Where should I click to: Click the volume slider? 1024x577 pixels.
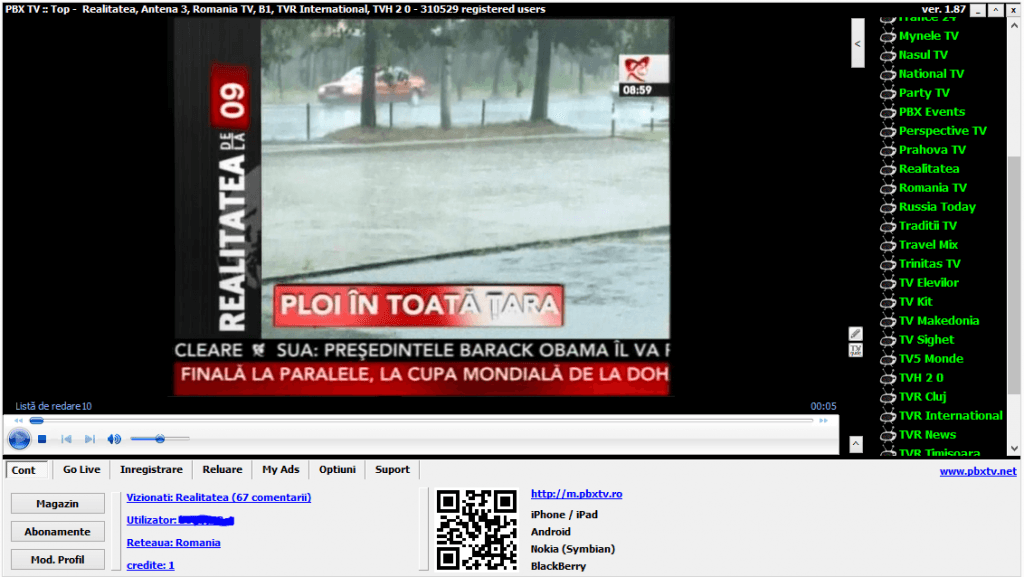160,439
